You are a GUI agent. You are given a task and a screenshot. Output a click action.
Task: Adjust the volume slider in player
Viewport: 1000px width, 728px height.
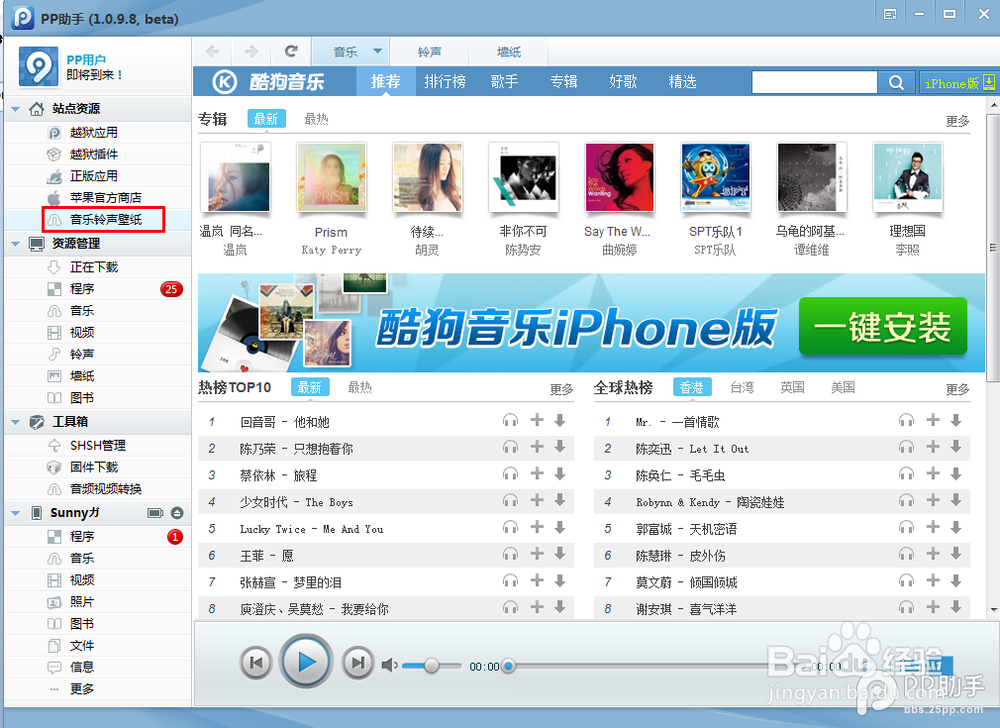tap(431, 665)
